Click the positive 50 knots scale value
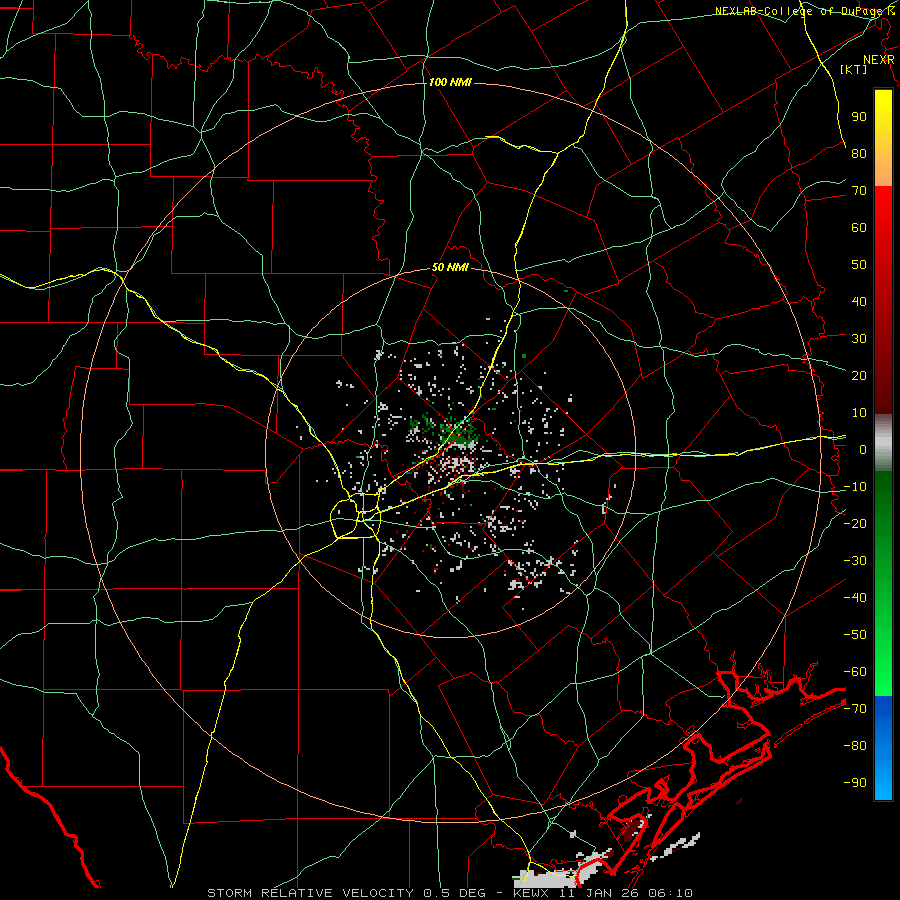Image resolution: width=900 pixels, height=900 pixels. coord(859,265)
